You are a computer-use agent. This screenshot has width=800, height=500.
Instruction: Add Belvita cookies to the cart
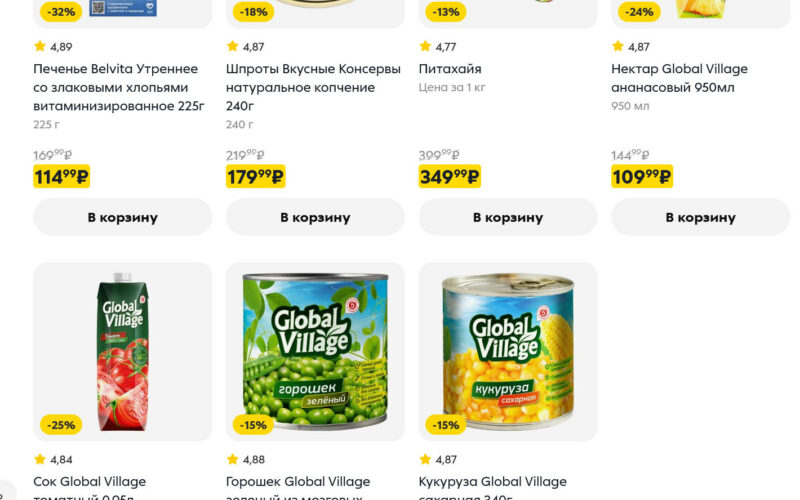point(122,217)
